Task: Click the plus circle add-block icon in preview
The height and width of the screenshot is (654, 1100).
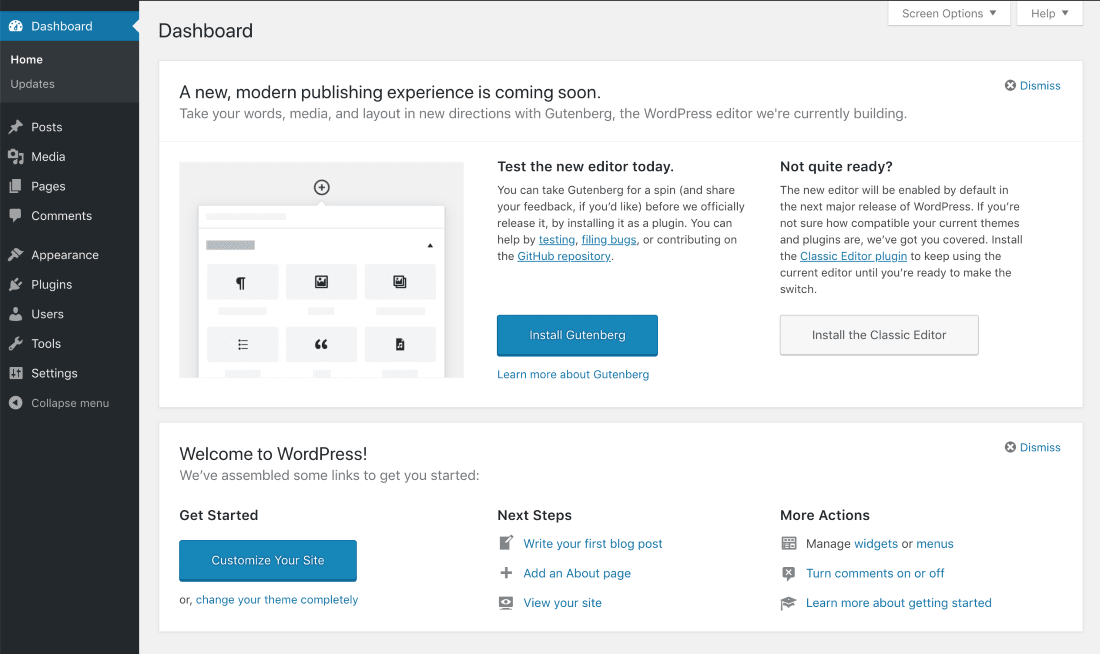Action: coord(321,187)
